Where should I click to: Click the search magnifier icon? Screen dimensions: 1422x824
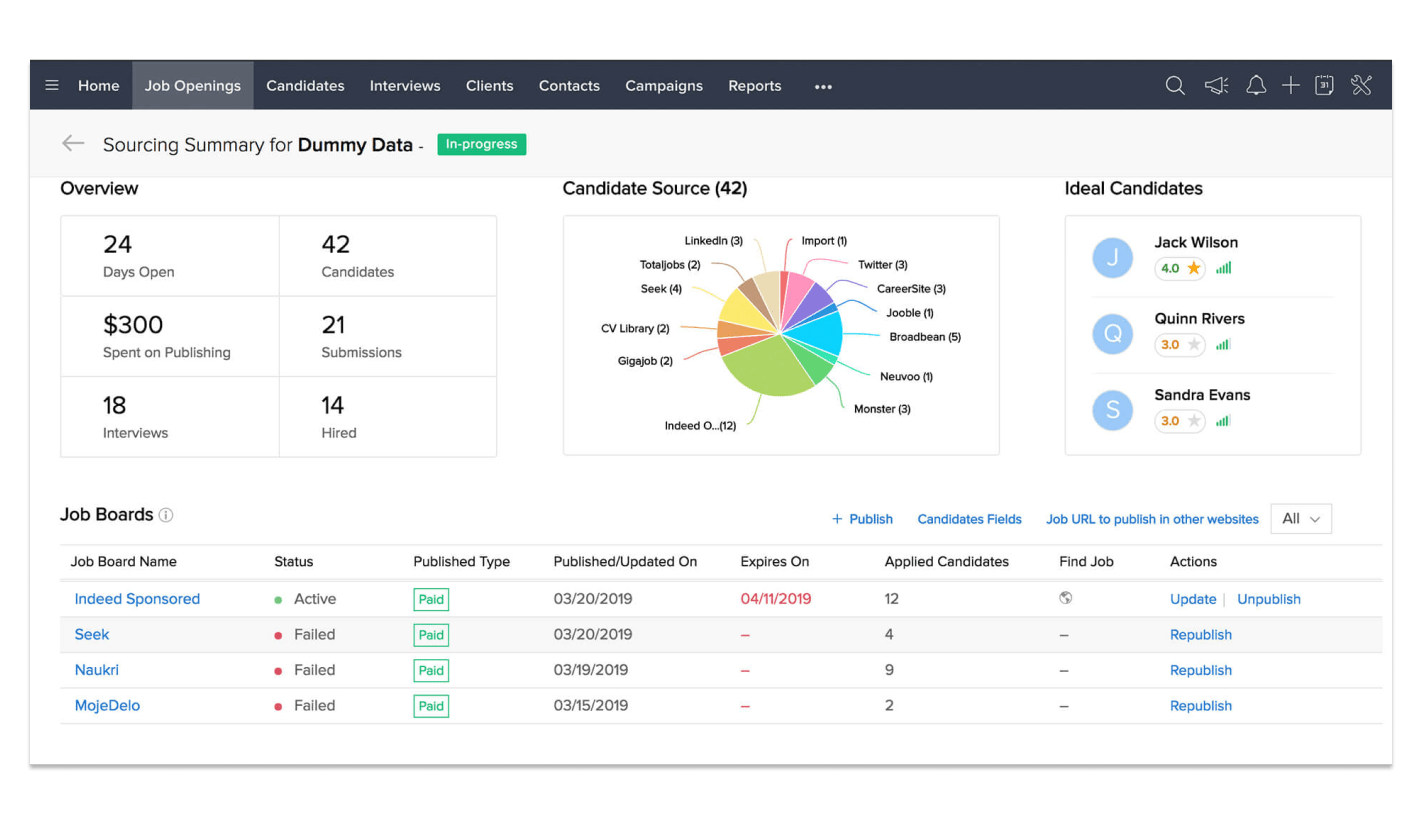pyautogui.click(x=1175, y=86)
